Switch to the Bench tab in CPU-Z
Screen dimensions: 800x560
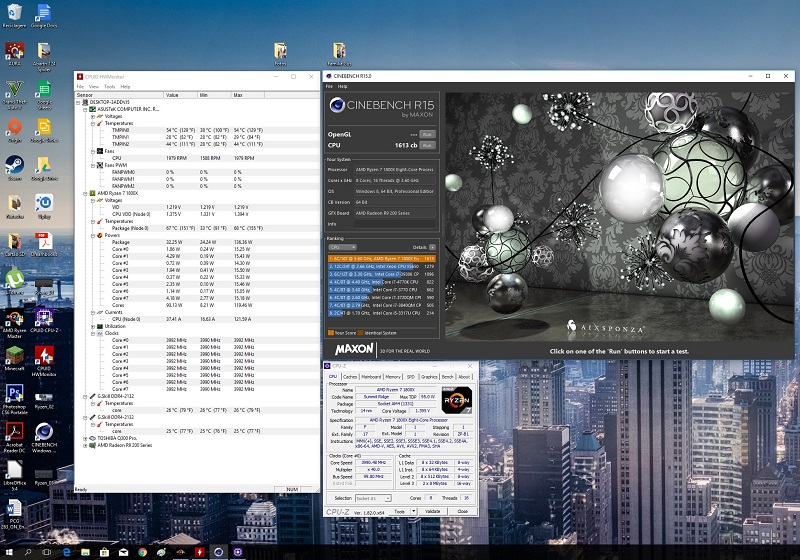pos(447,376)
